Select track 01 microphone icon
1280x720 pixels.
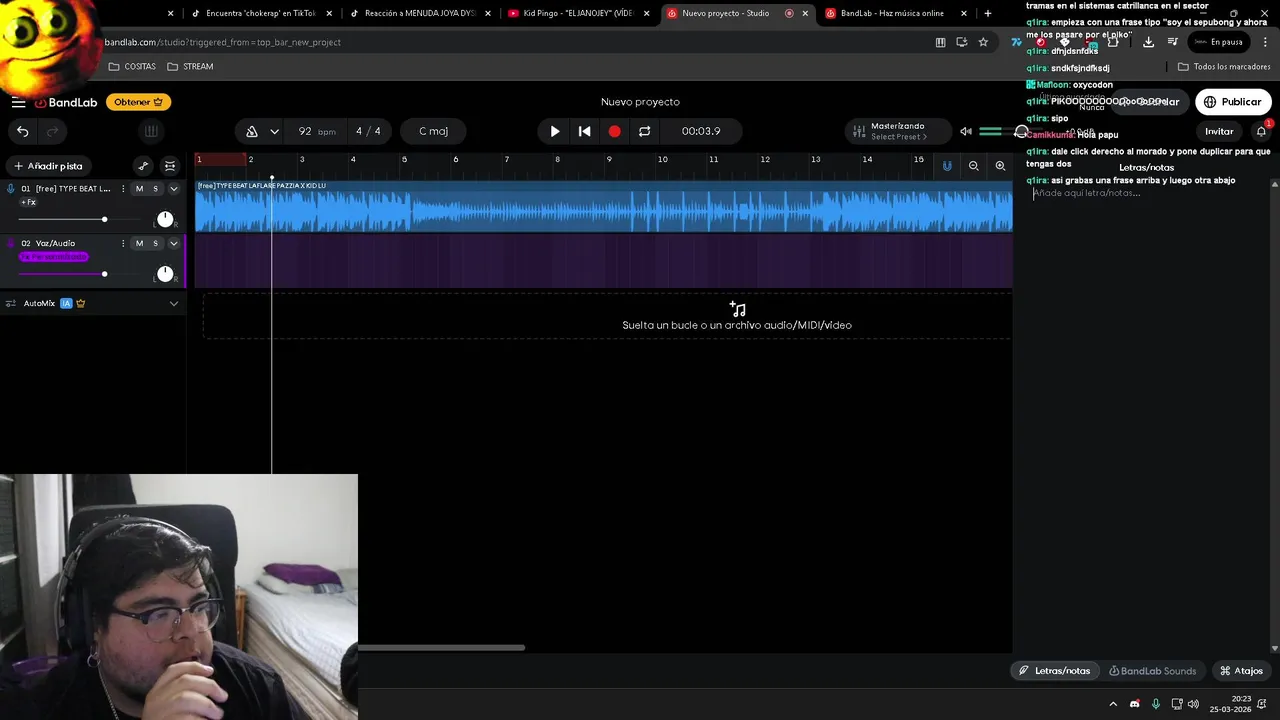(11, 188)
